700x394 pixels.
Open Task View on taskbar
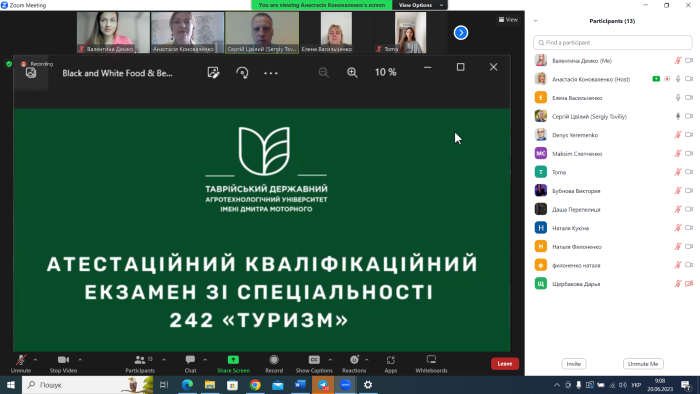[x=164, y=385]
